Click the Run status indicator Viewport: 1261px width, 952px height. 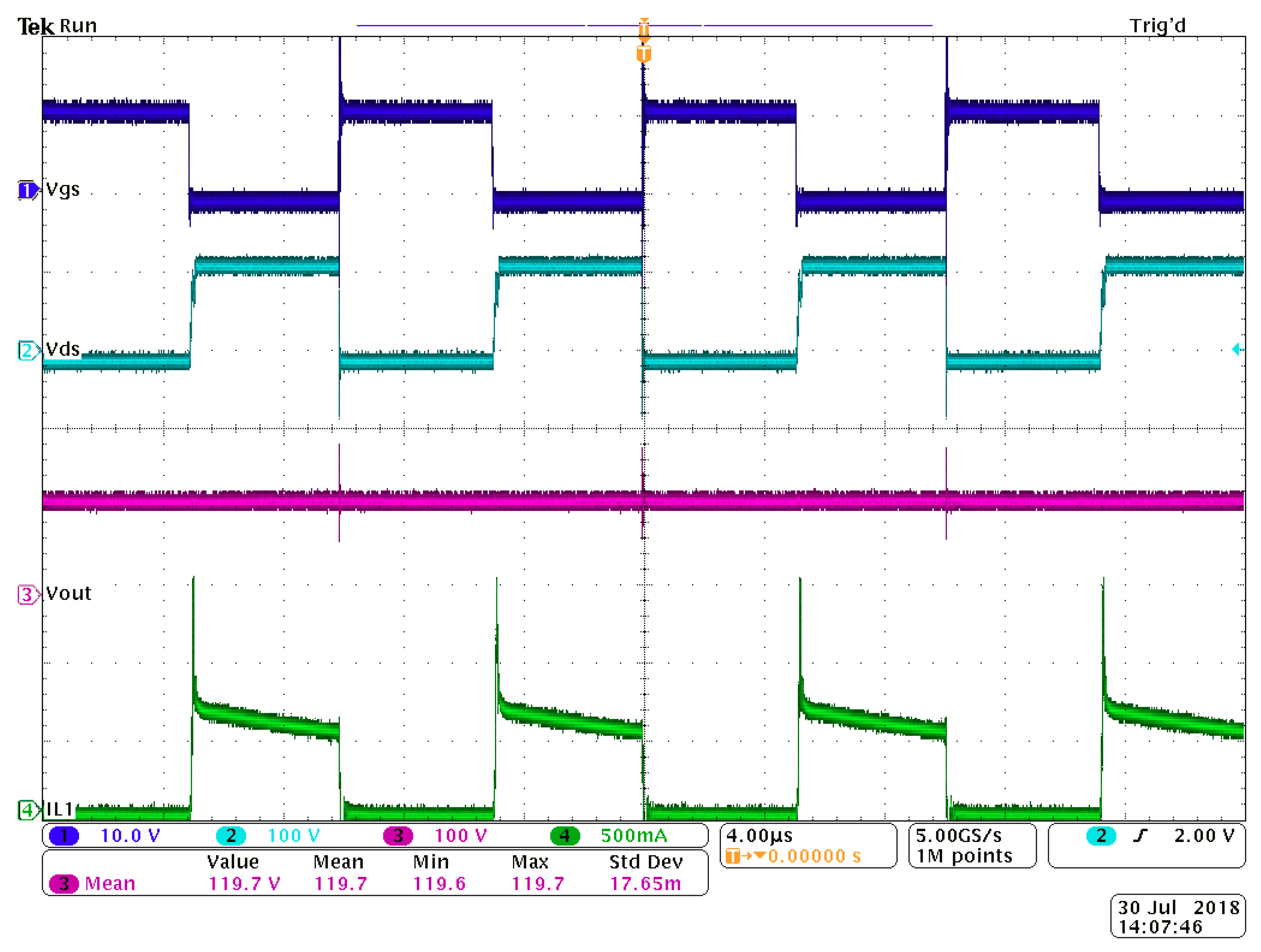tap(78, 26)
